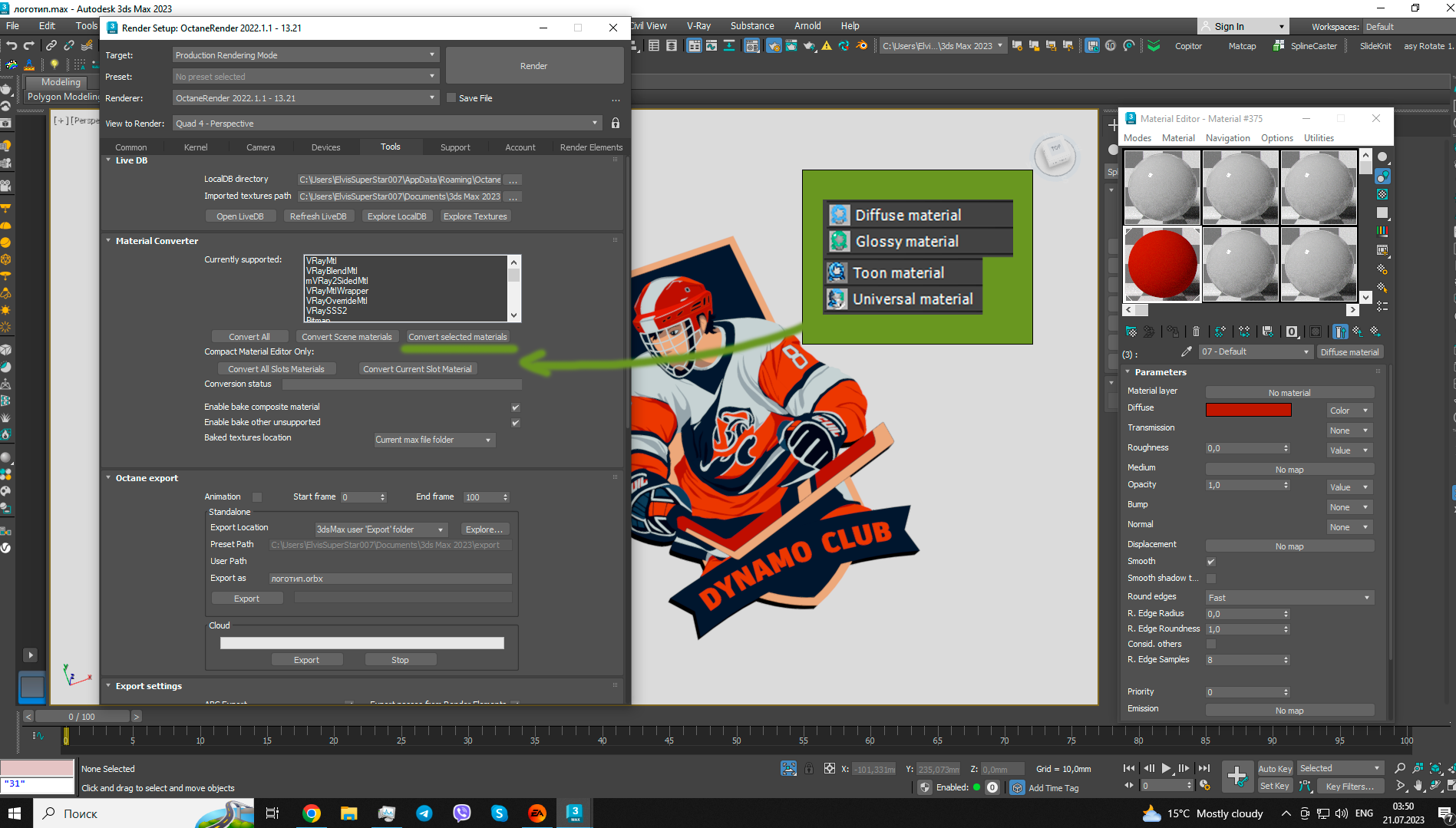Click Zoom Extents All Selected viewport icon

click(x=1453, y=768)
